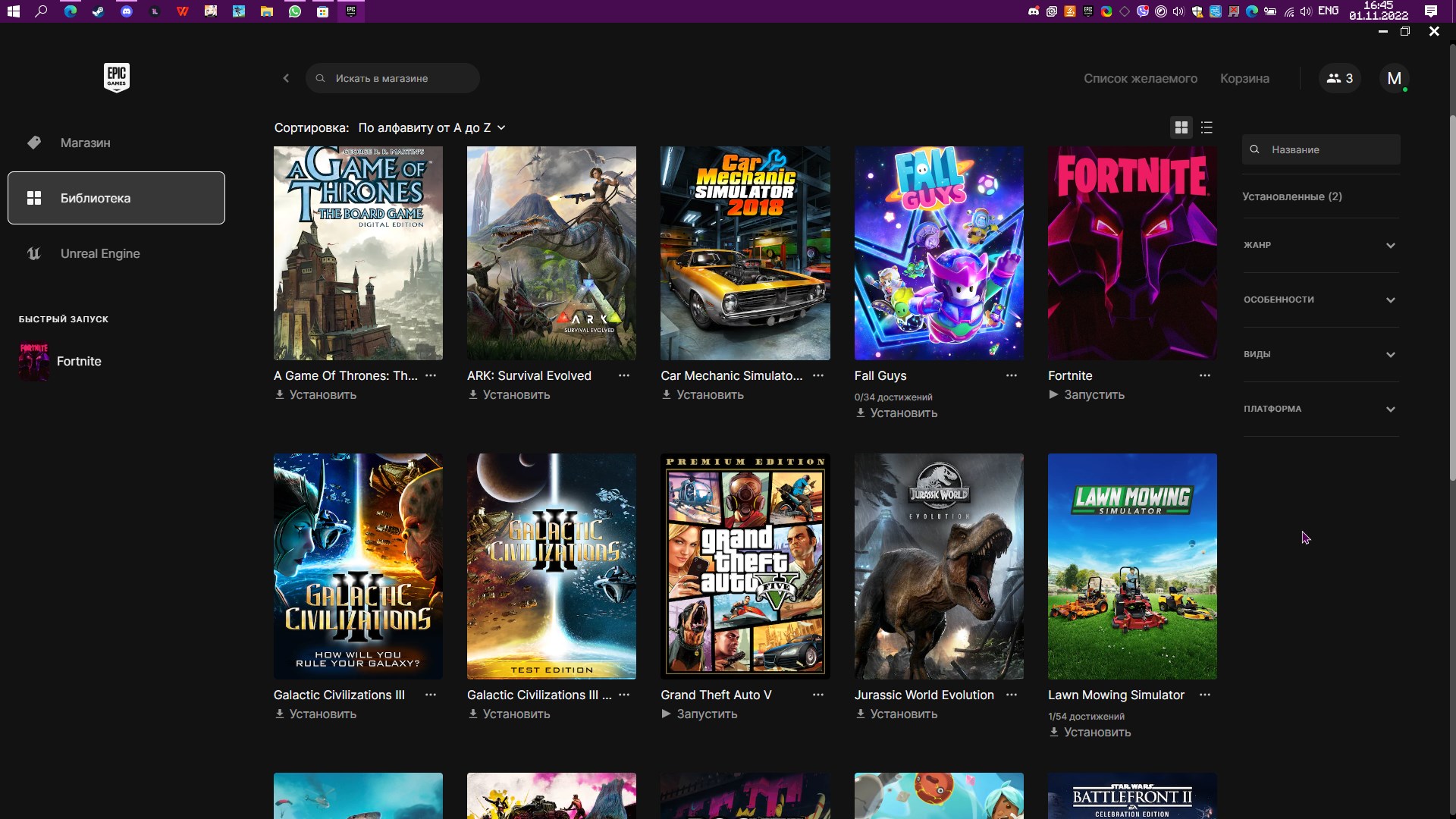Open the sort dropdown По алфавиту от A до Z
This screenshot has height=819, width=1456.
coord(431,127)
